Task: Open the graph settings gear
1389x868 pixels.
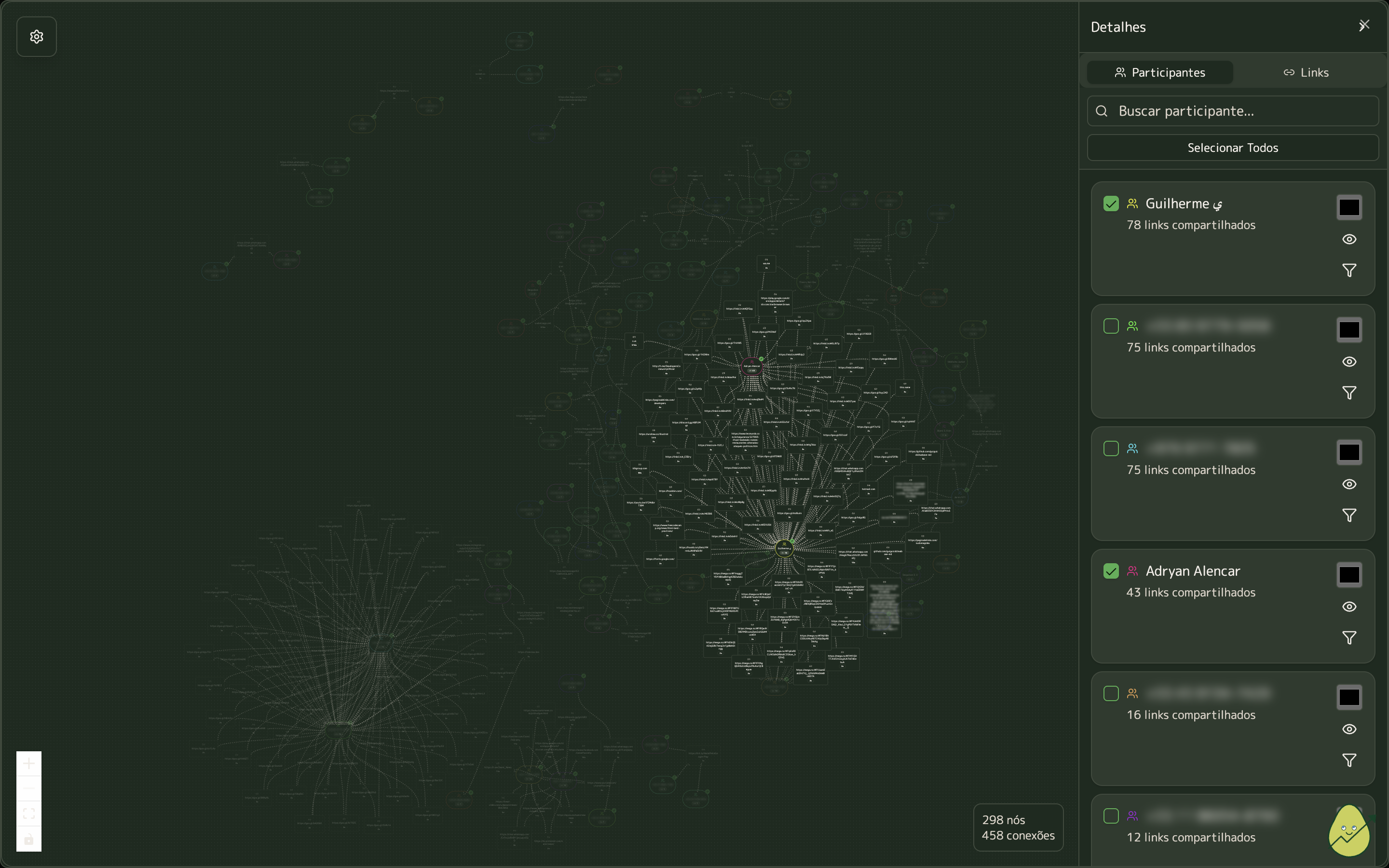Action: pos(36,37)
